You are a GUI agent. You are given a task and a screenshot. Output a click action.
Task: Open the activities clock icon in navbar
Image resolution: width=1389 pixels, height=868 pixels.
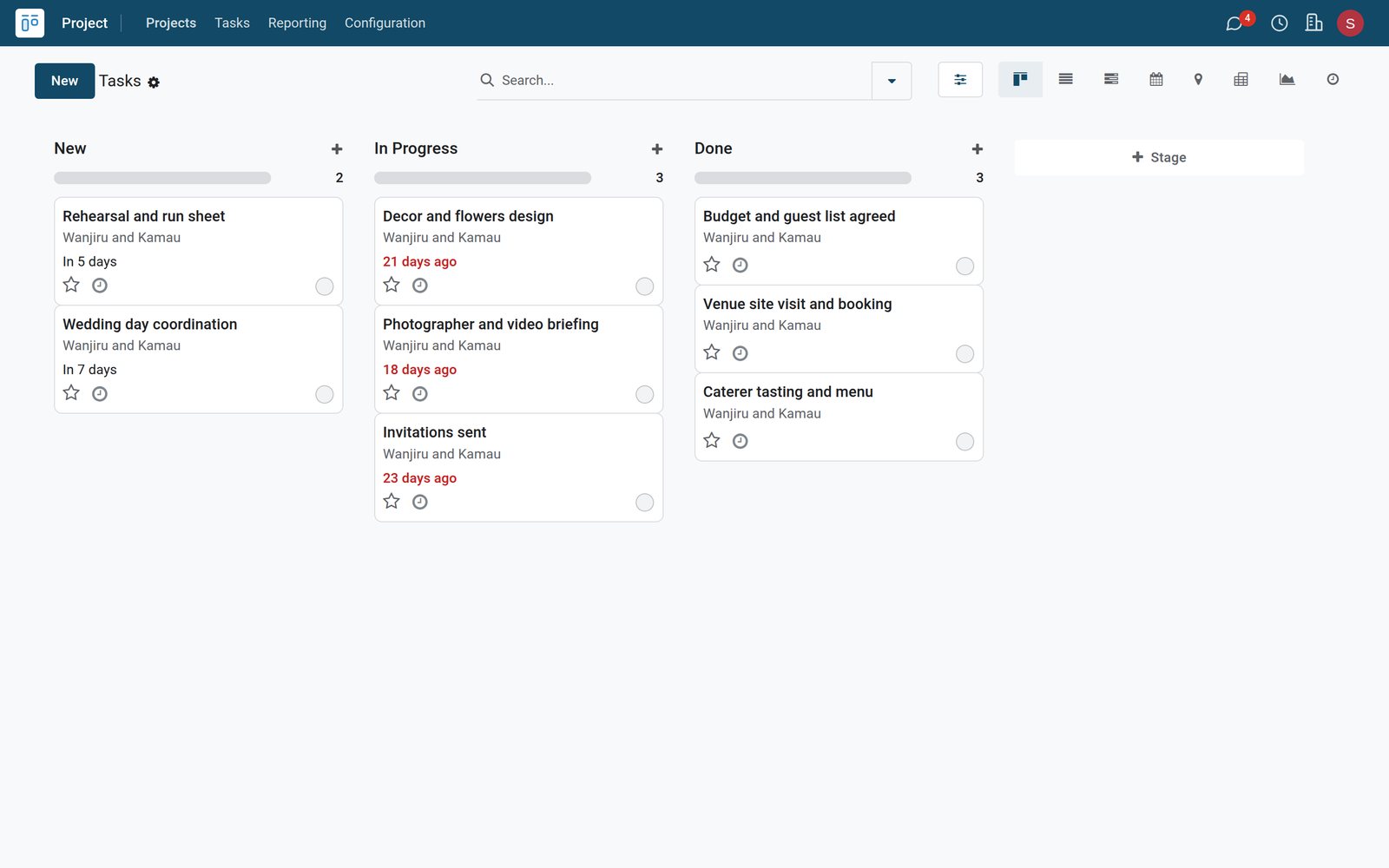(x=1280, y=23)
